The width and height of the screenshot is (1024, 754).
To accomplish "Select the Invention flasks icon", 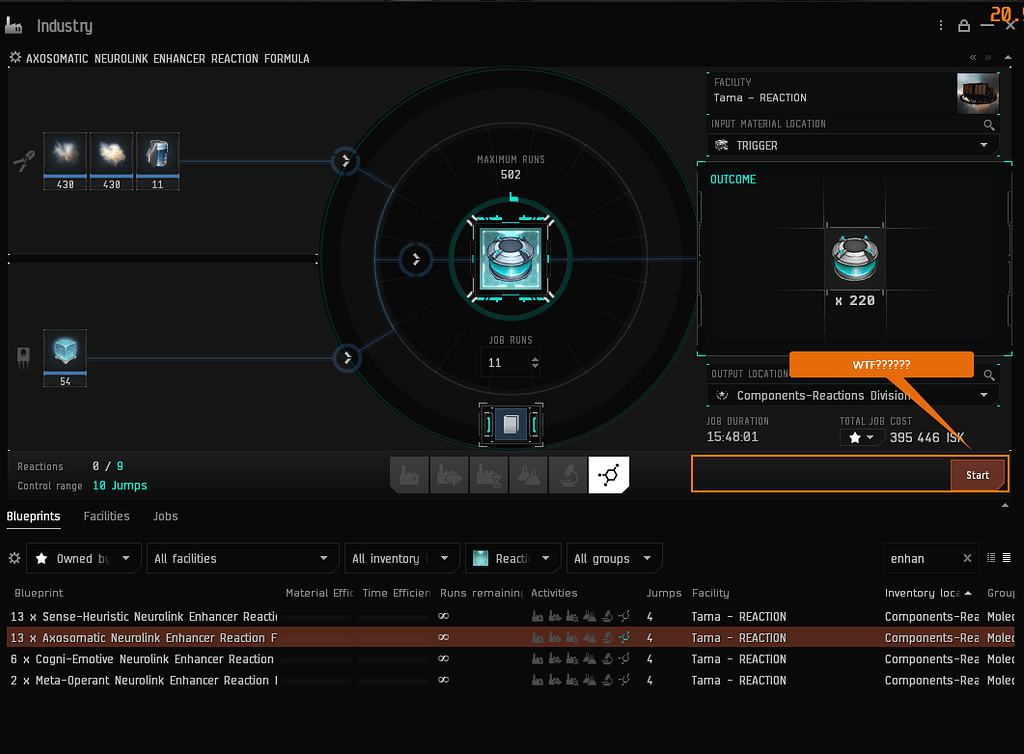I will [528, 475].
